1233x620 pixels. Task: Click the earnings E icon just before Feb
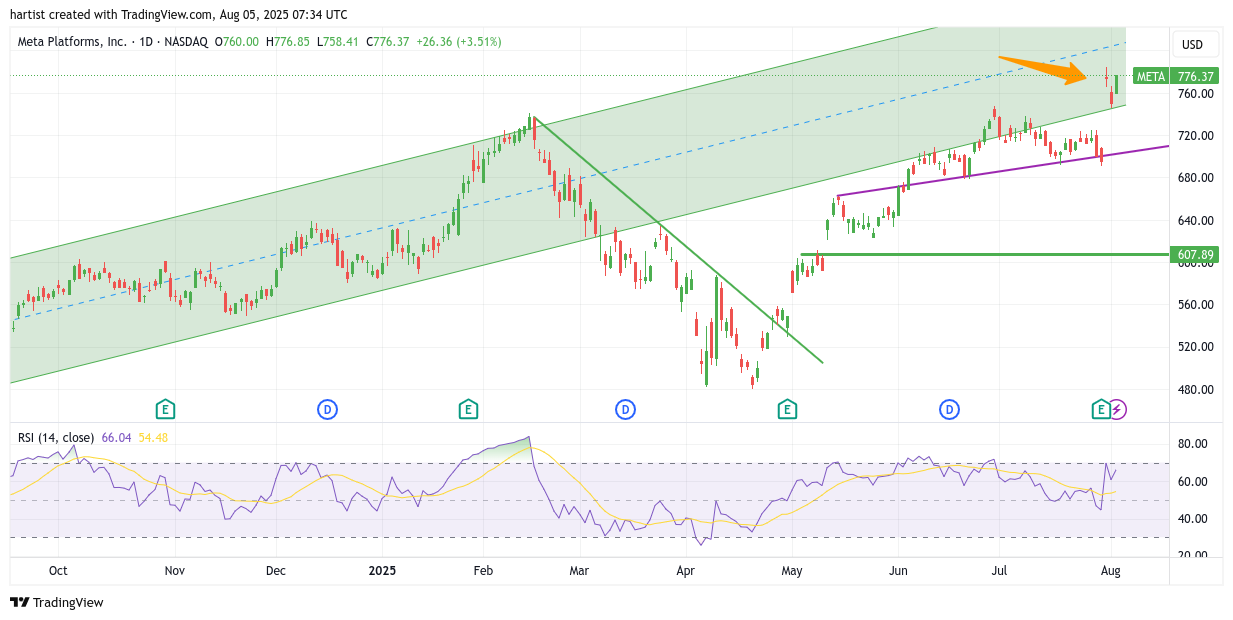[x=468, y=409]
